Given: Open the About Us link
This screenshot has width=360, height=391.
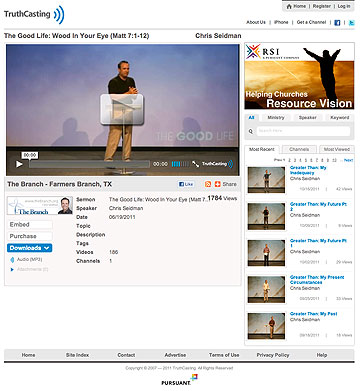Looking at the screenshot, I should tap(256, 22).
